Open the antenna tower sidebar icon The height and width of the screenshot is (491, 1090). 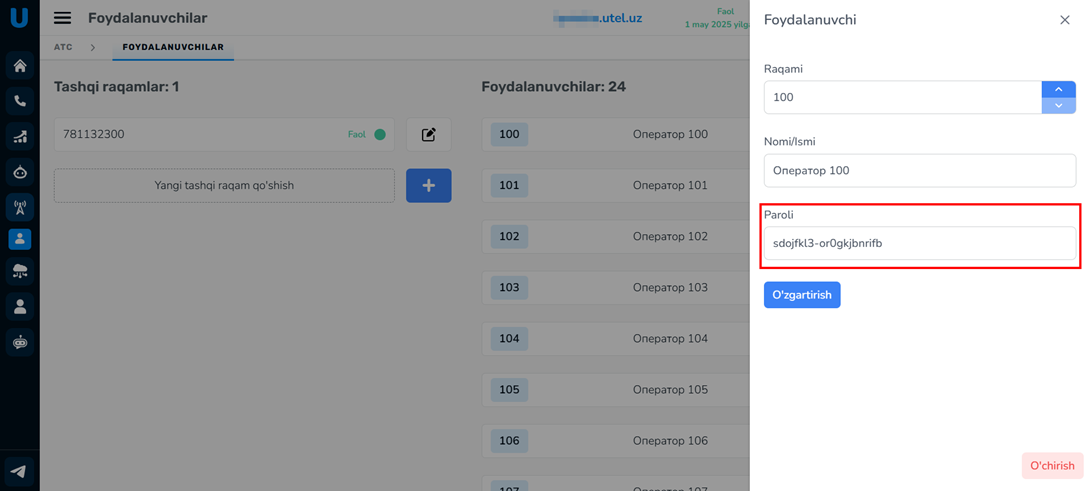19,207
